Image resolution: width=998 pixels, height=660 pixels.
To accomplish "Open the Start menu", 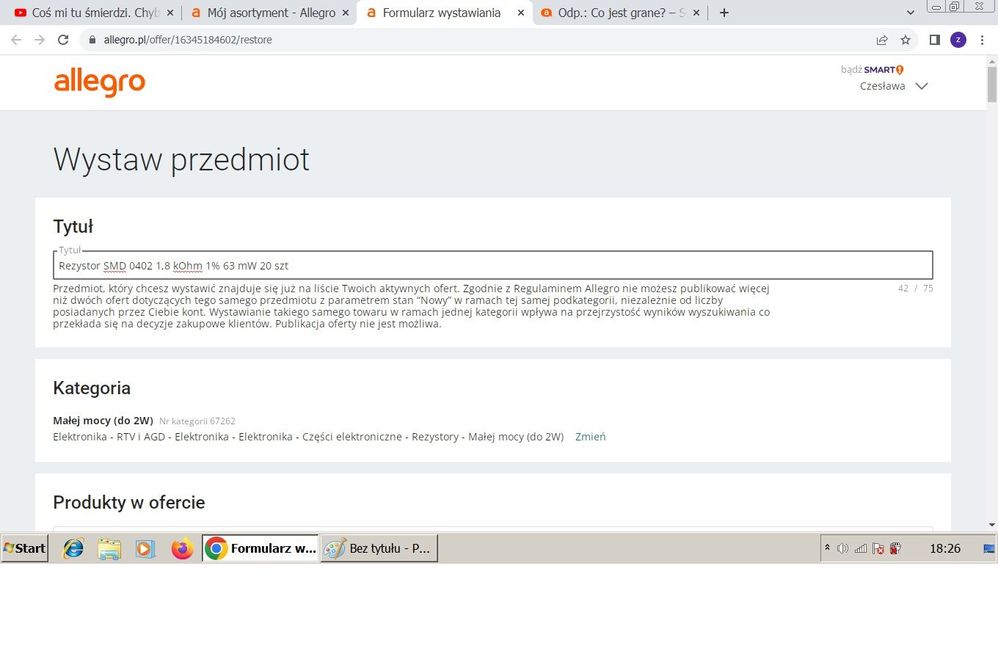I will coord(25,548).
